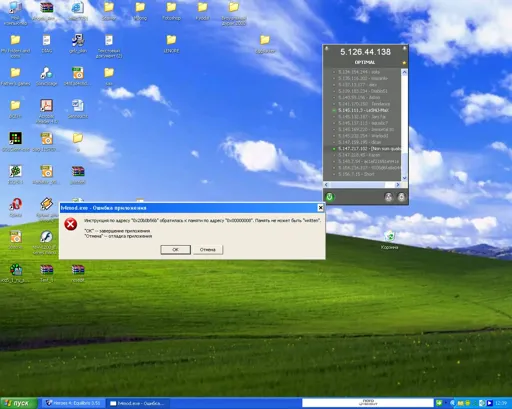Select the Internet Explorer shortcut on the desktop
Viewport: 512px width, 409px height.
tap(77, 11)
